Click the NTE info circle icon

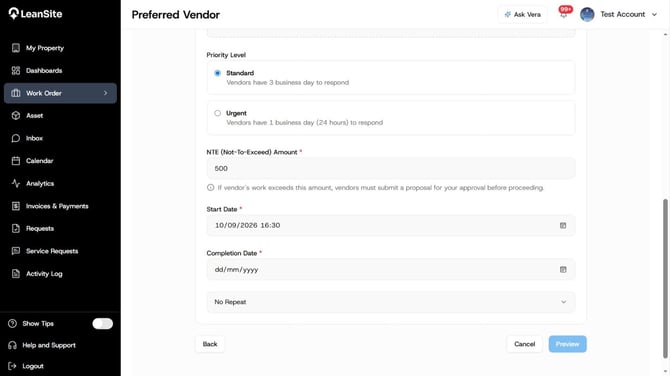pyautogui.click(x=210, y=188)
